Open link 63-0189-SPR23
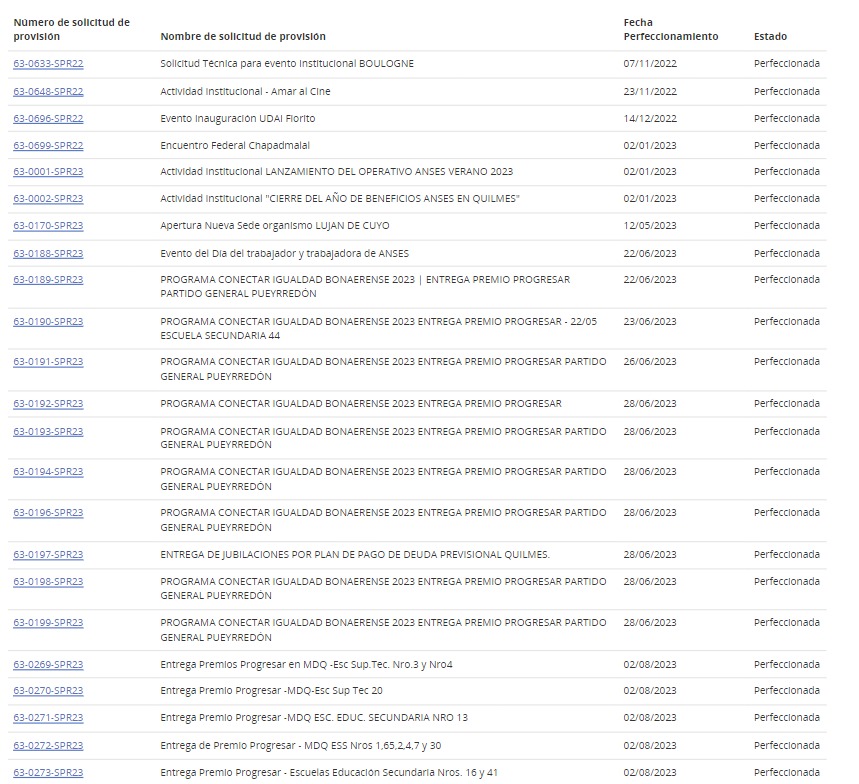This screenshot has width=859, height=784. (48, 280)
